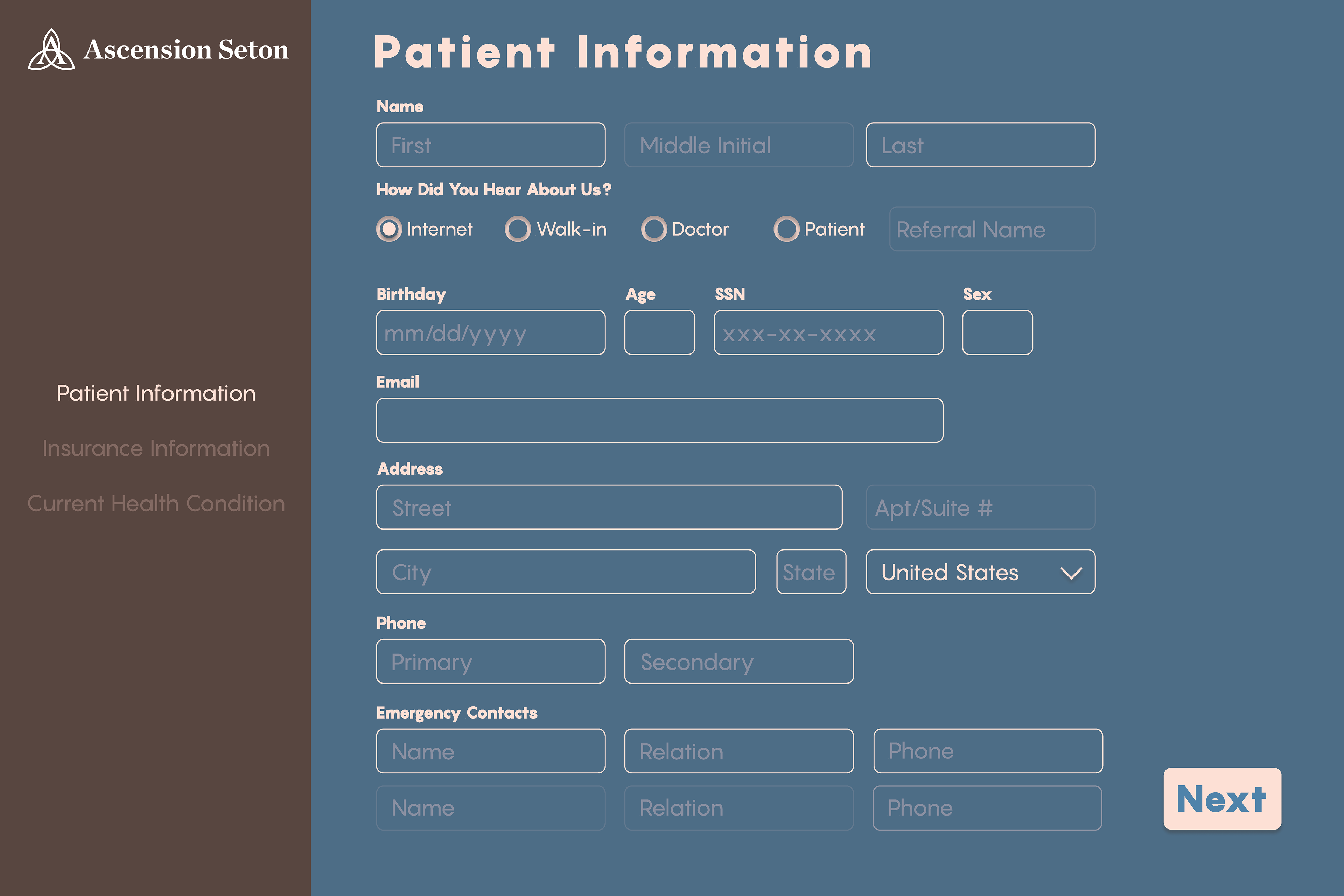
Task: Click the Age input box
Action: (x=660, y=332)
